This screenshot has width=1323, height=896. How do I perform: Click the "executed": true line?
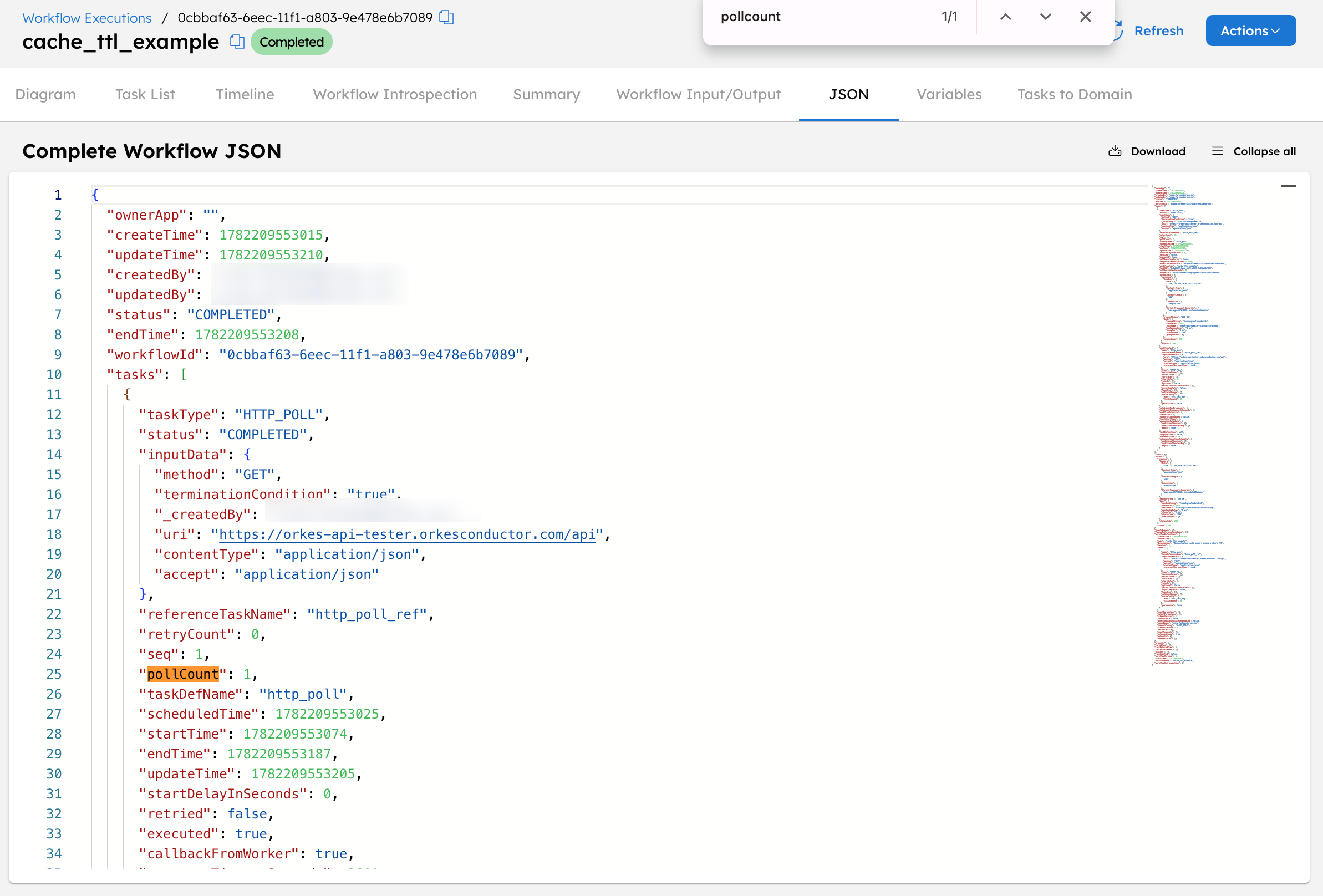point(207,834)
